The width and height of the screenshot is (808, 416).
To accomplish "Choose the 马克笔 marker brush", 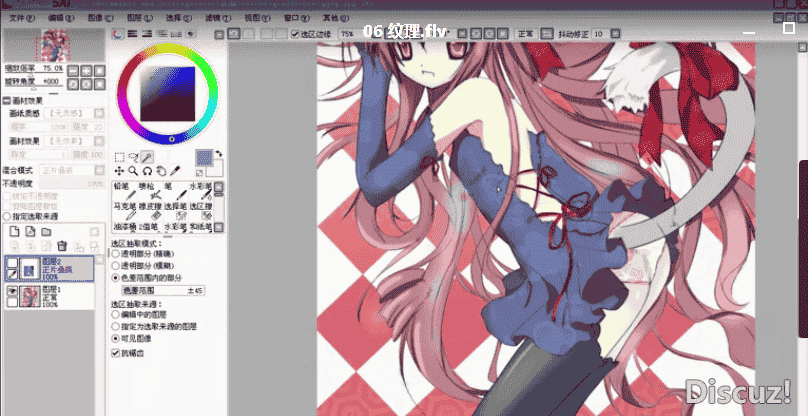I will [125, 211].
